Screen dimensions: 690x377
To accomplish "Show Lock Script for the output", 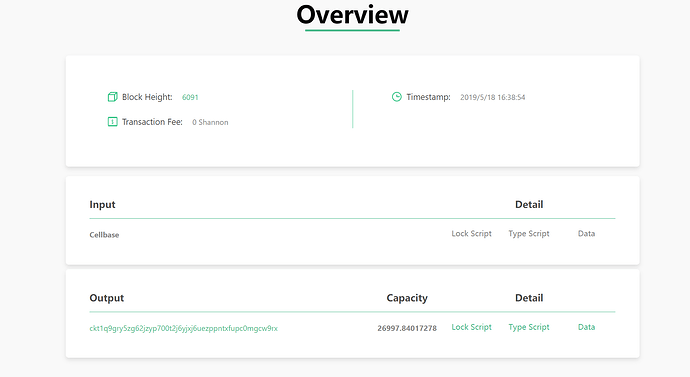I will pos(471,327).
